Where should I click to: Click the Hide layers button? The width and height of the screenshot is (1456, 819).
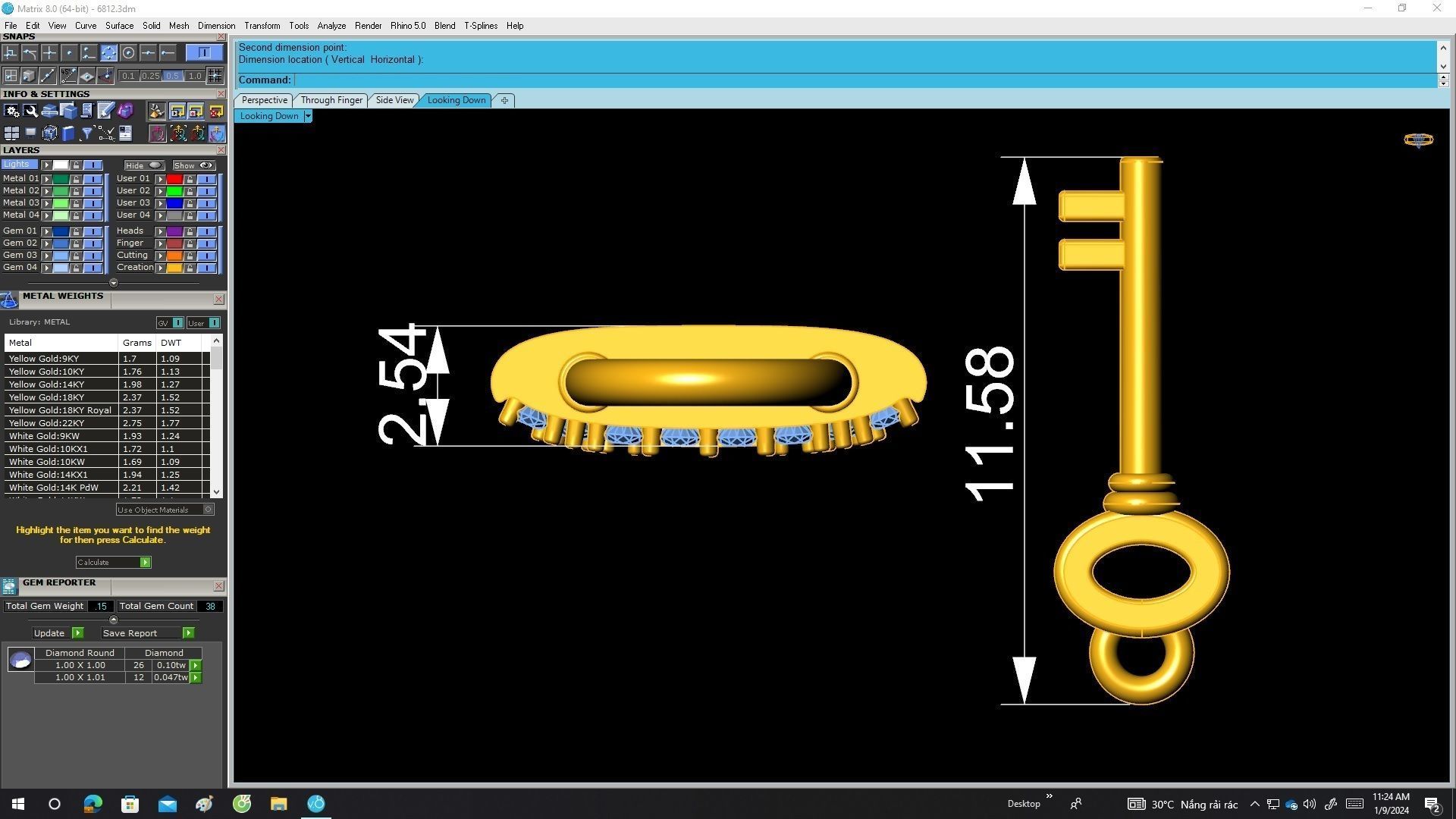click(x=144, y=165)
